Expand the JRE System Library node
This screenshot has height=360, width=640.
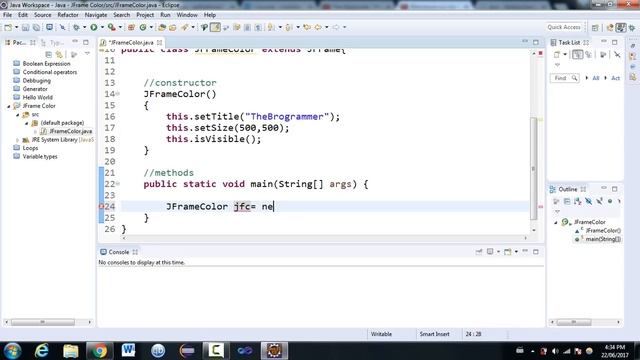click(18, 140)
